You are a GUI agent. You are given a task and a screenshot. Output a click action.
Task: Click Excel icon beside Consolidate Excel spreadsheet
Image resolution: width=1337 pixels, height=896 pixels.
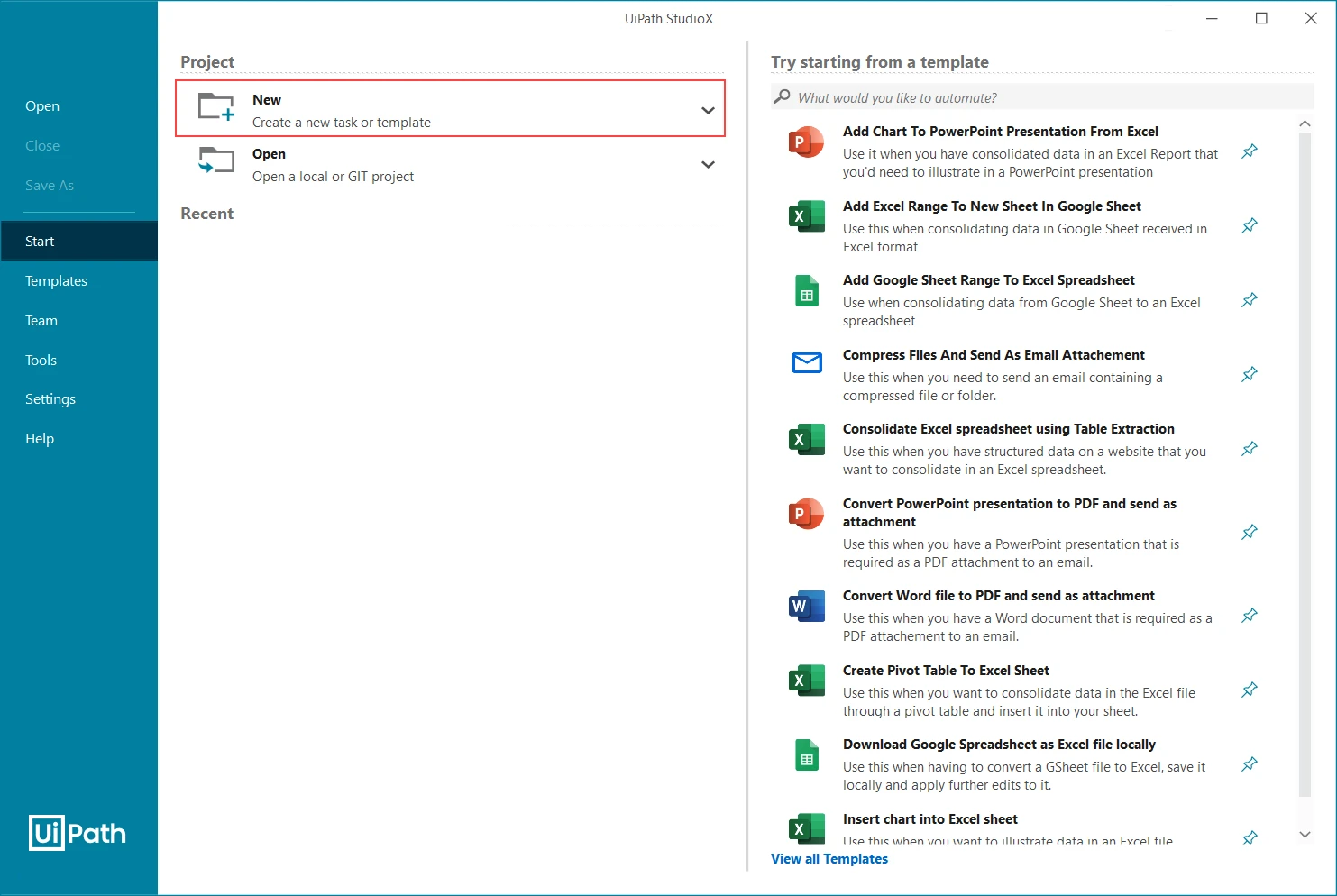(806, 439)
